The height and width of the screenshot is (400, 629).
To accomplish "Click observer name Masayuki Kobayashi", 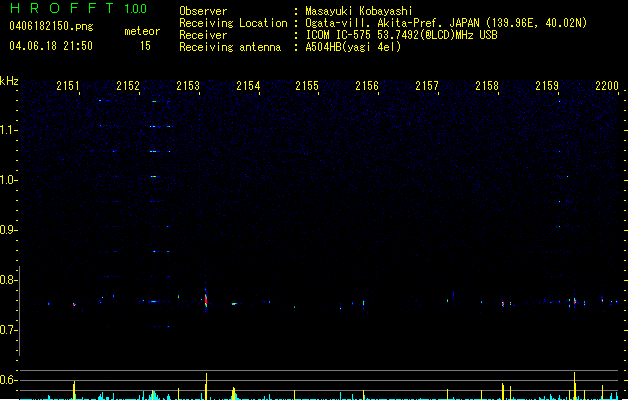I will [x=359, y=11].
